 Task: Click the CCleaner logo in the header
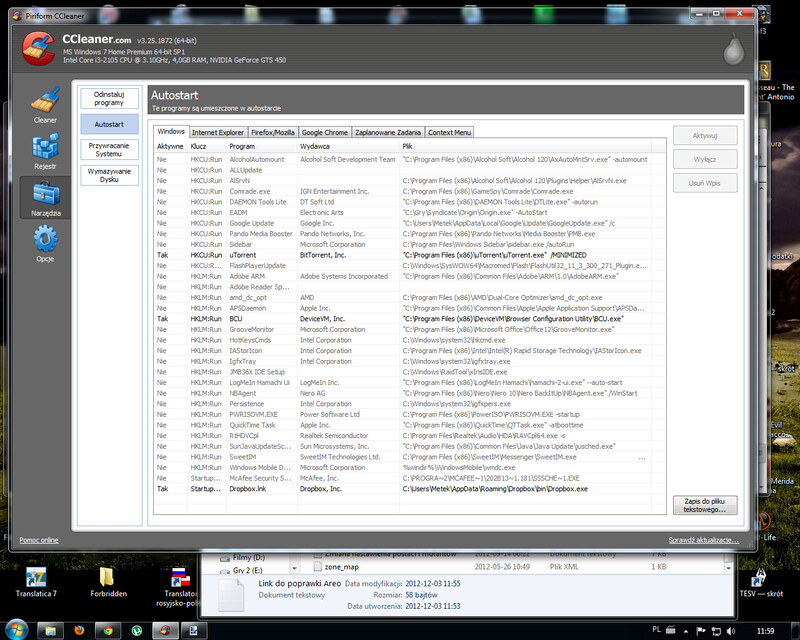pyautogui.click(x=37, y=47)
